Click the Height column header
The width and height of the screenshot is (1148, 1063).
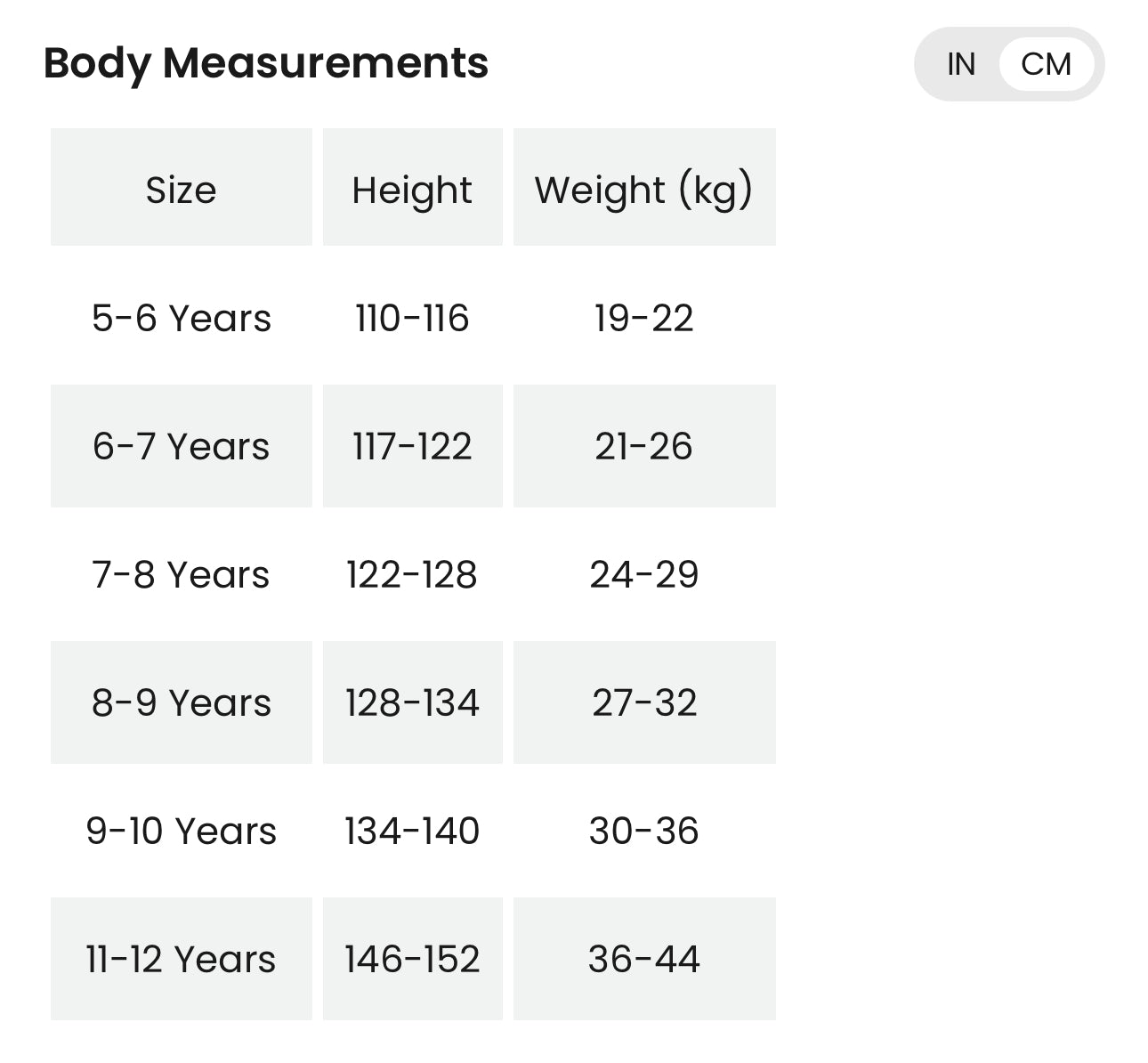pyautogui.click(x=412, y=190)
